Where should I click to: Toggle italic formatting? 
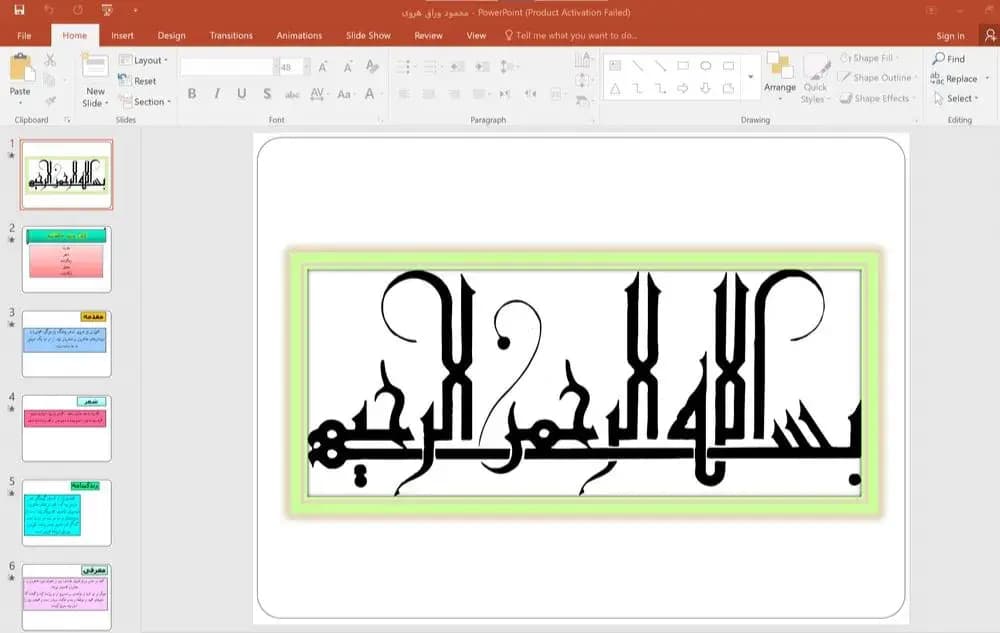coord(217,94)
